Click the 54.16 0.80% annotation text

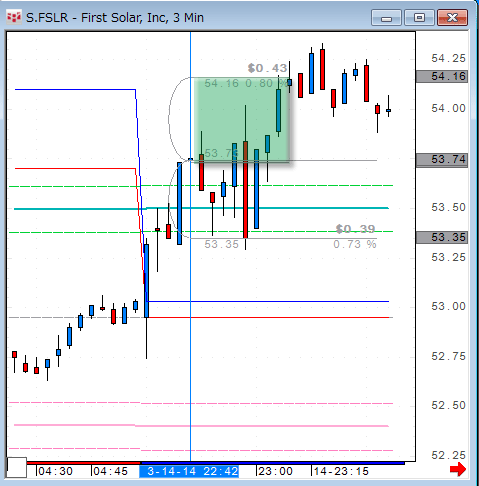[x=245, y=83]
